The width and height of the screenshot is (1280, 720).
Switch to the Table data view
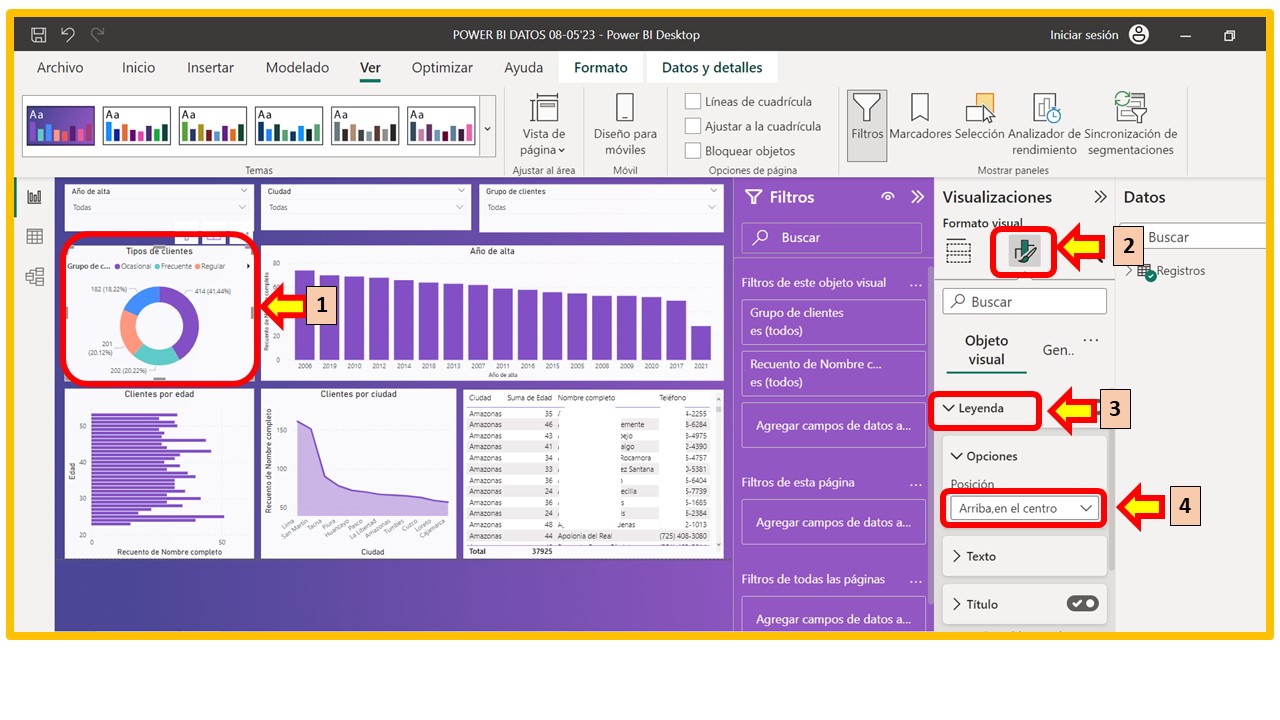coord(35,237)
